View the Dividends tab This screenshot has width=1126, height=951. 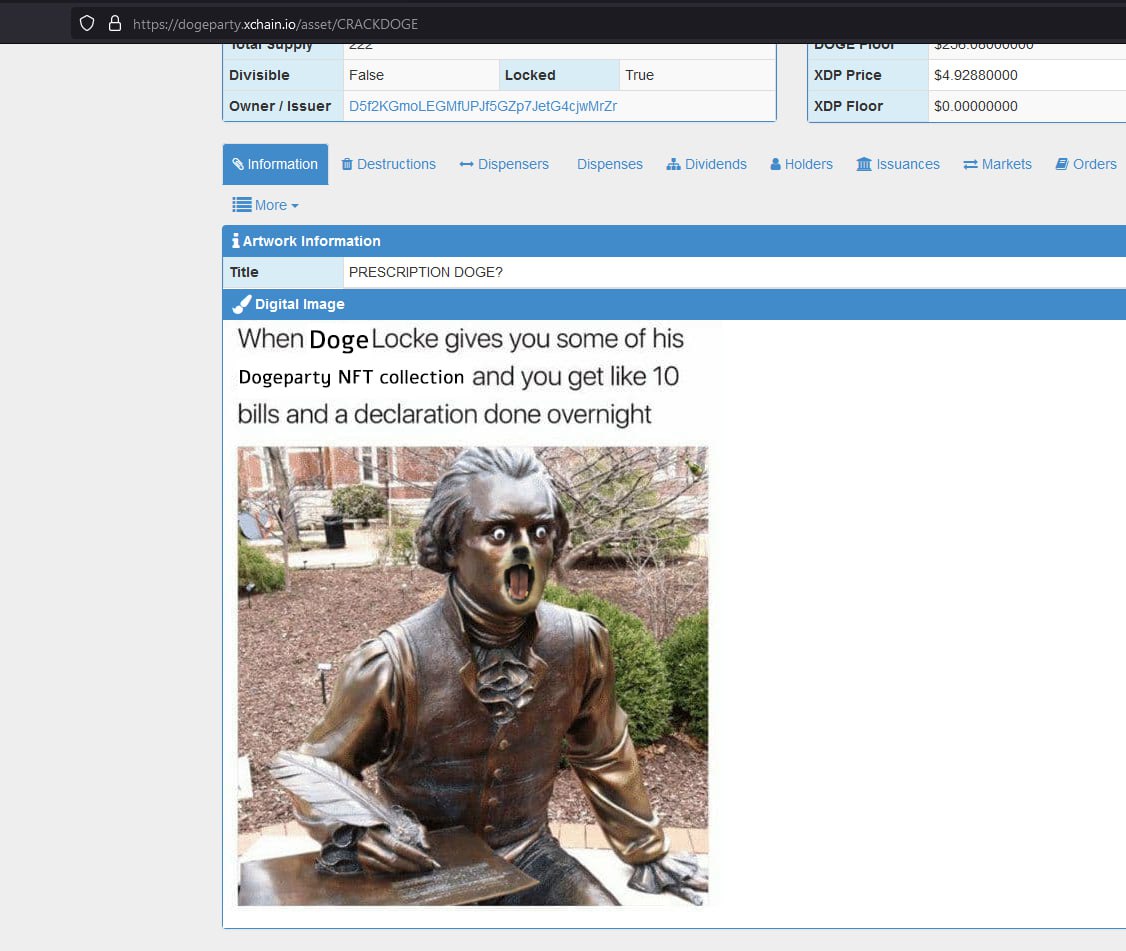coord(707,164)
